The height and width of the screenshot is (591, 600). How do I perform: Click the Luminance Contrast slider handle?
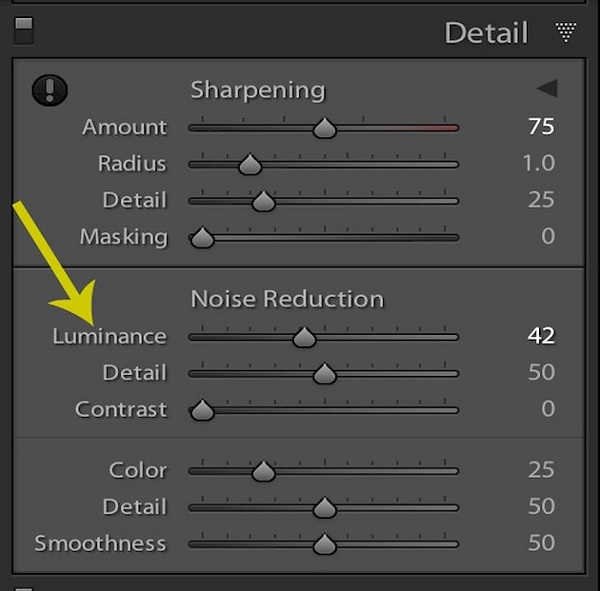pos(203,411)
